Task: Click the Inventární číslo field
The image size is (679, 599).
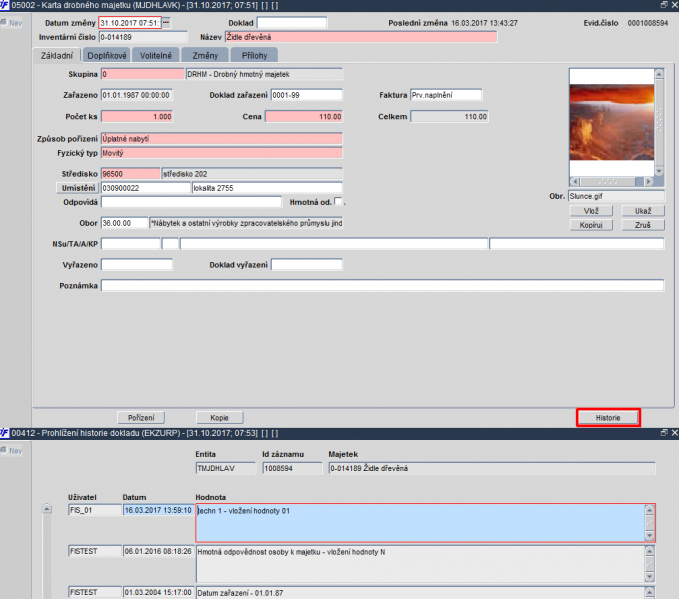Action: pyautogui.click(x=143, y=37)
